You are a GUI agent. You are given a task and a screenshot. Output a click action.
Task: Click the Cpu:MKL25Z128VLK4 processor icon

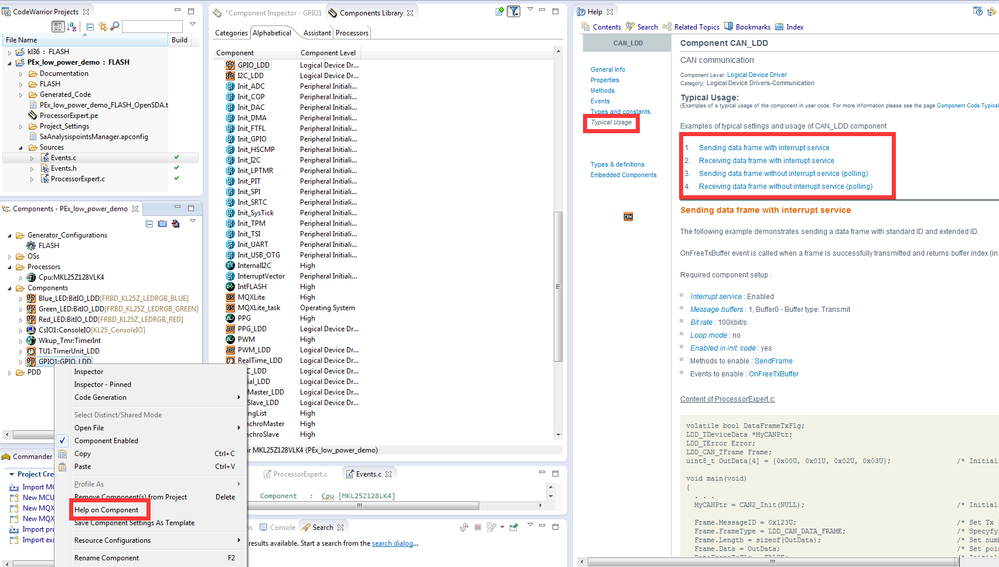click(31, 277)
